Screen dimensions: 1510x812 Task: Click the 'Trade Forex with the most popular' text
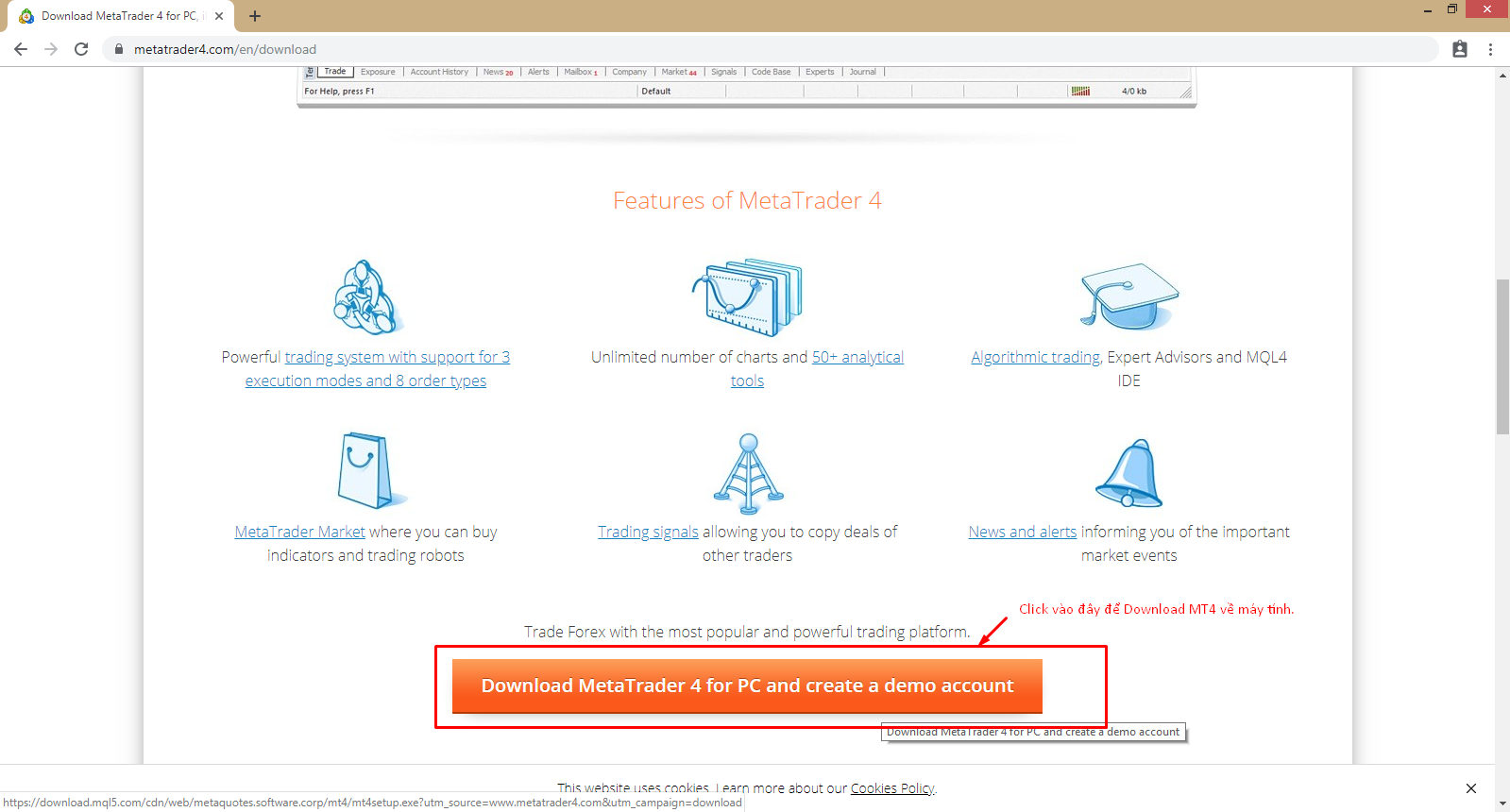pos(747,632)
